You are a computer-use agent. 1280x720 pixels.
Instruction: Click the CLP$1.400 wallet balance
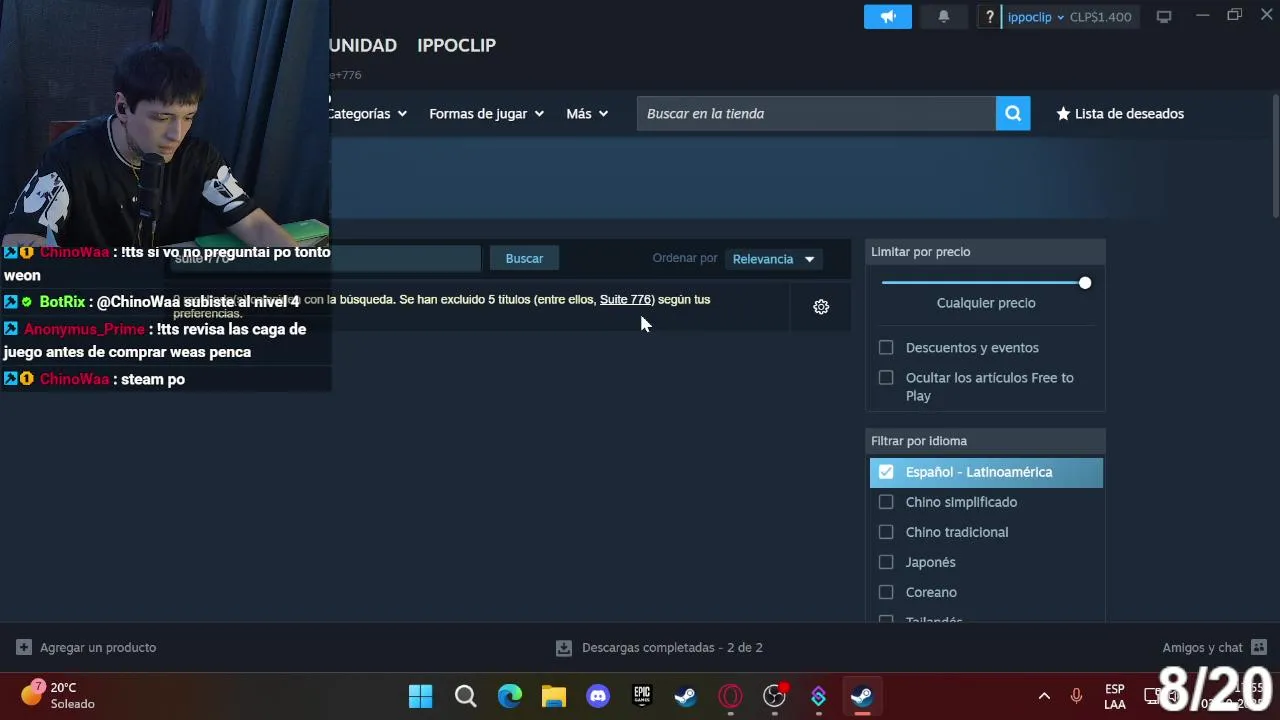click(1101, 17)
